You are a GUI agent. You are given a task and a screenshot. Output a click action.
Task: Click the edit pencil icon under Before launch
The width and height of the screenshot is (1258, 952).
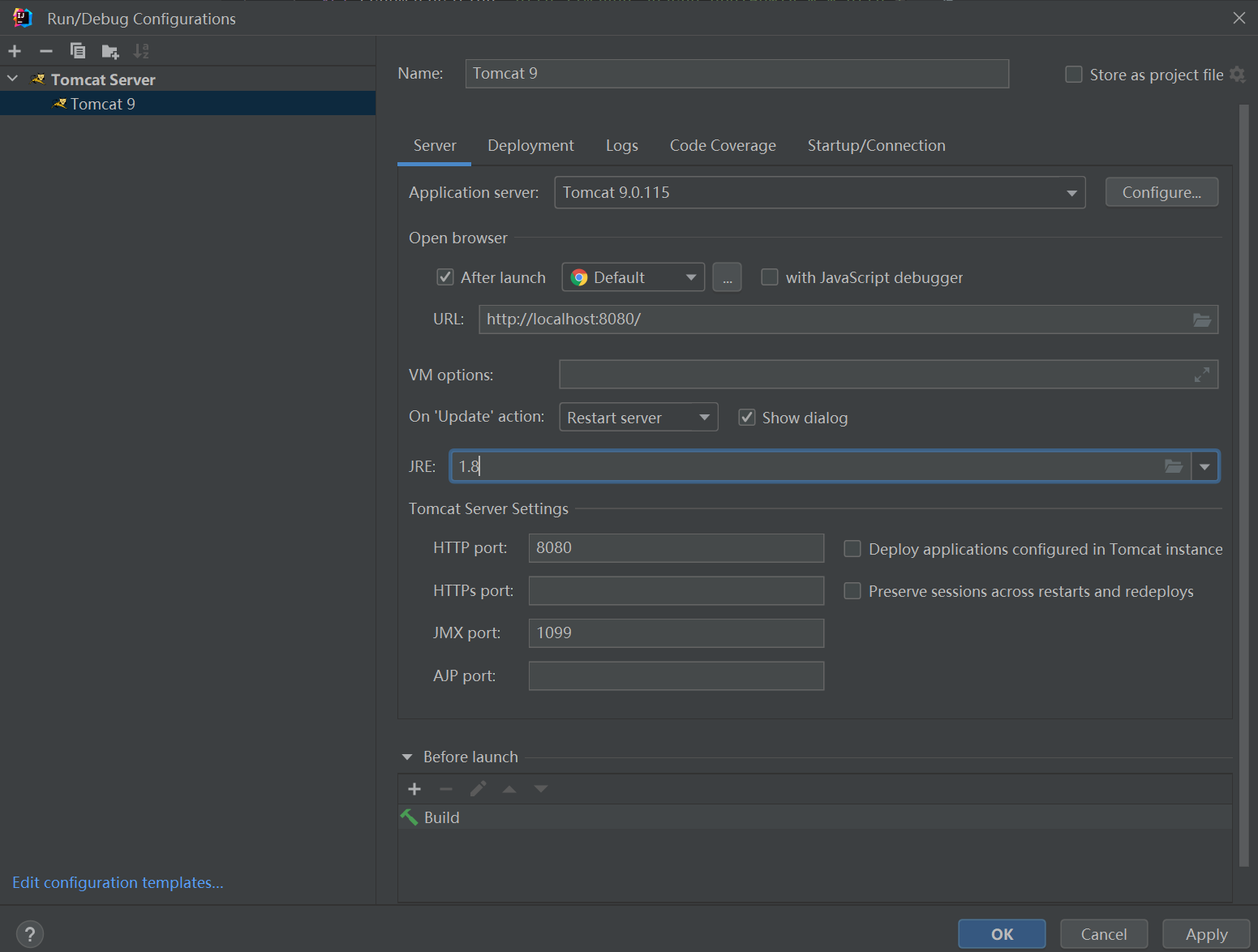click(479, 789)
